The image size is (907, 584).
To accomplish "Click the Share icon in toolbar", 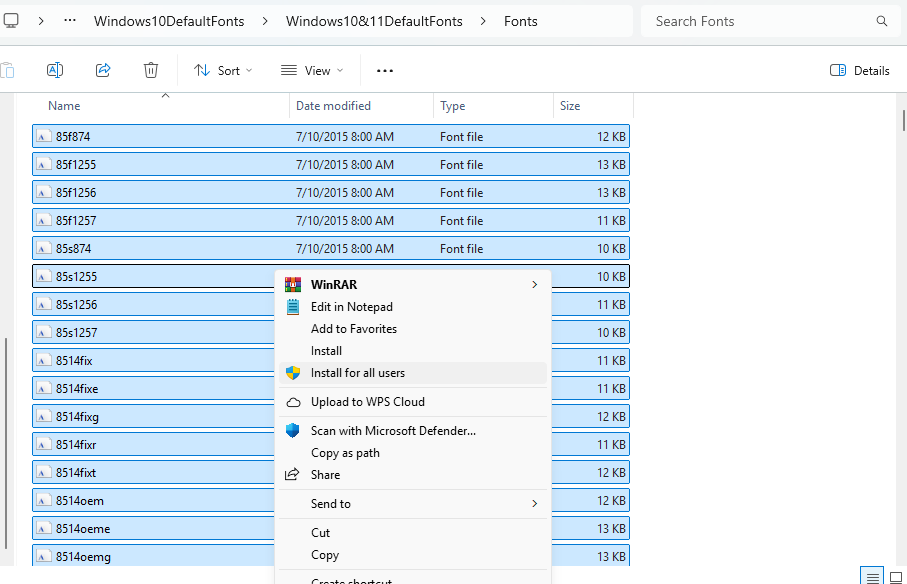I will pyautogui.click(x=103, y=70).
